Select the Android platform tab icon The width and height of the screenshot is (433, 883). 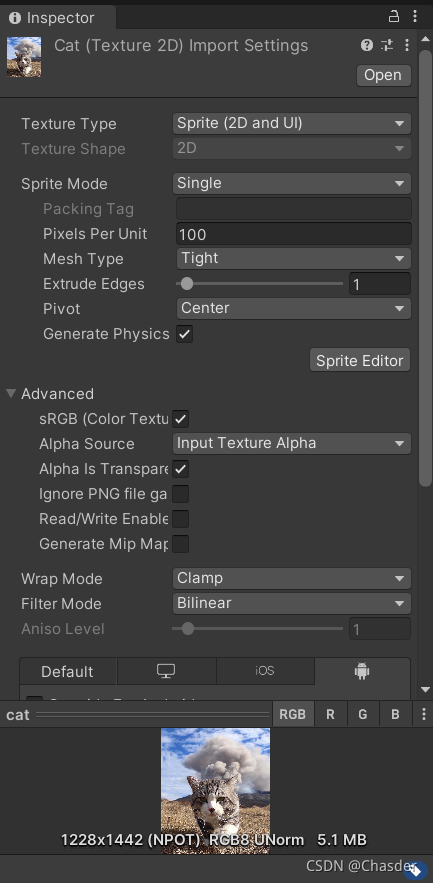(x=362, y=671)
